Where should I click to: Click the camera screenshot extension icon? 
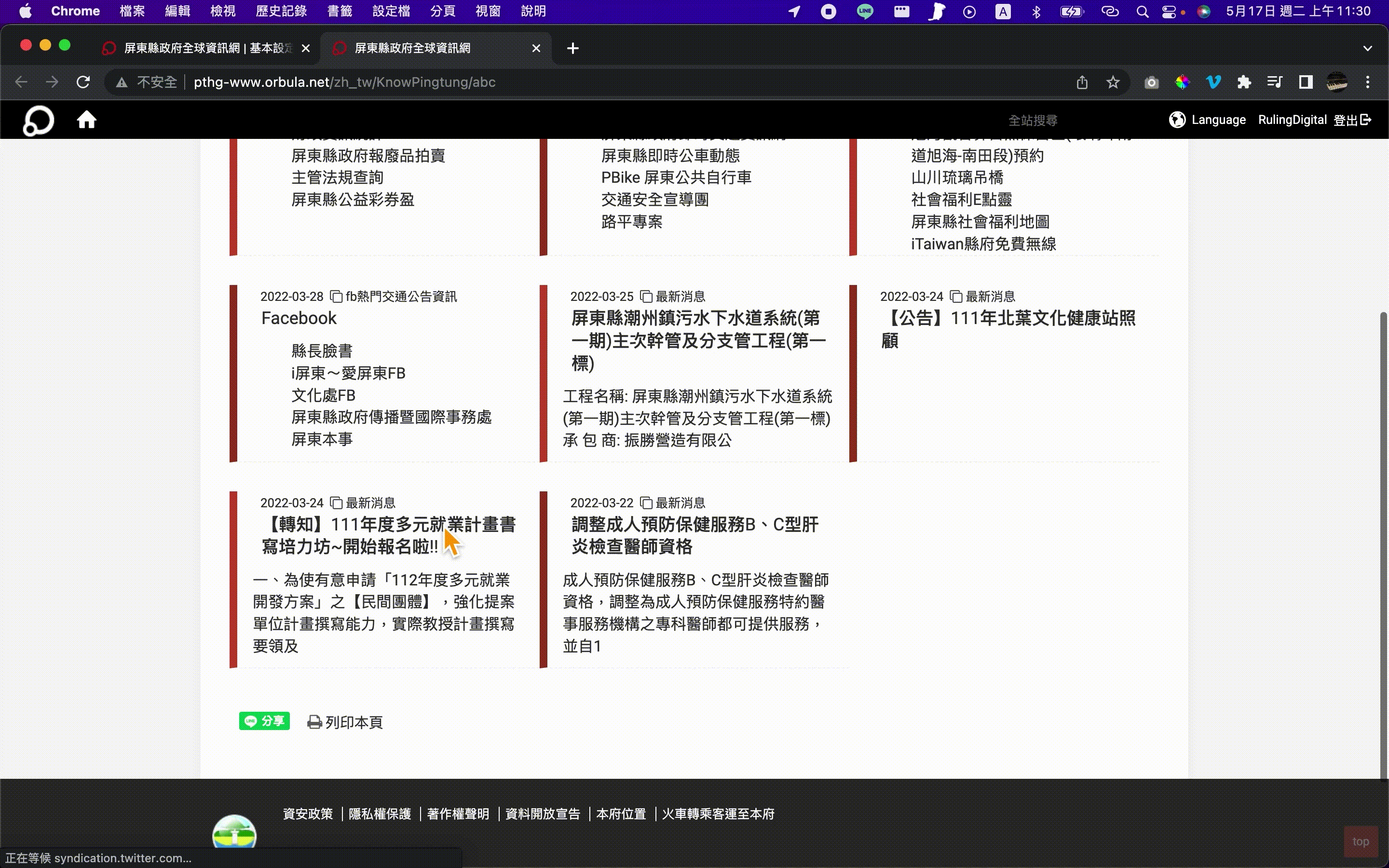pos(1151,82)
